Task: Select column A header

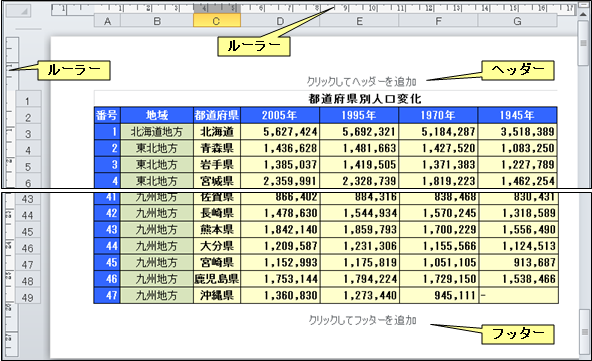Action: pyautogui.click(x=108, y=21)
